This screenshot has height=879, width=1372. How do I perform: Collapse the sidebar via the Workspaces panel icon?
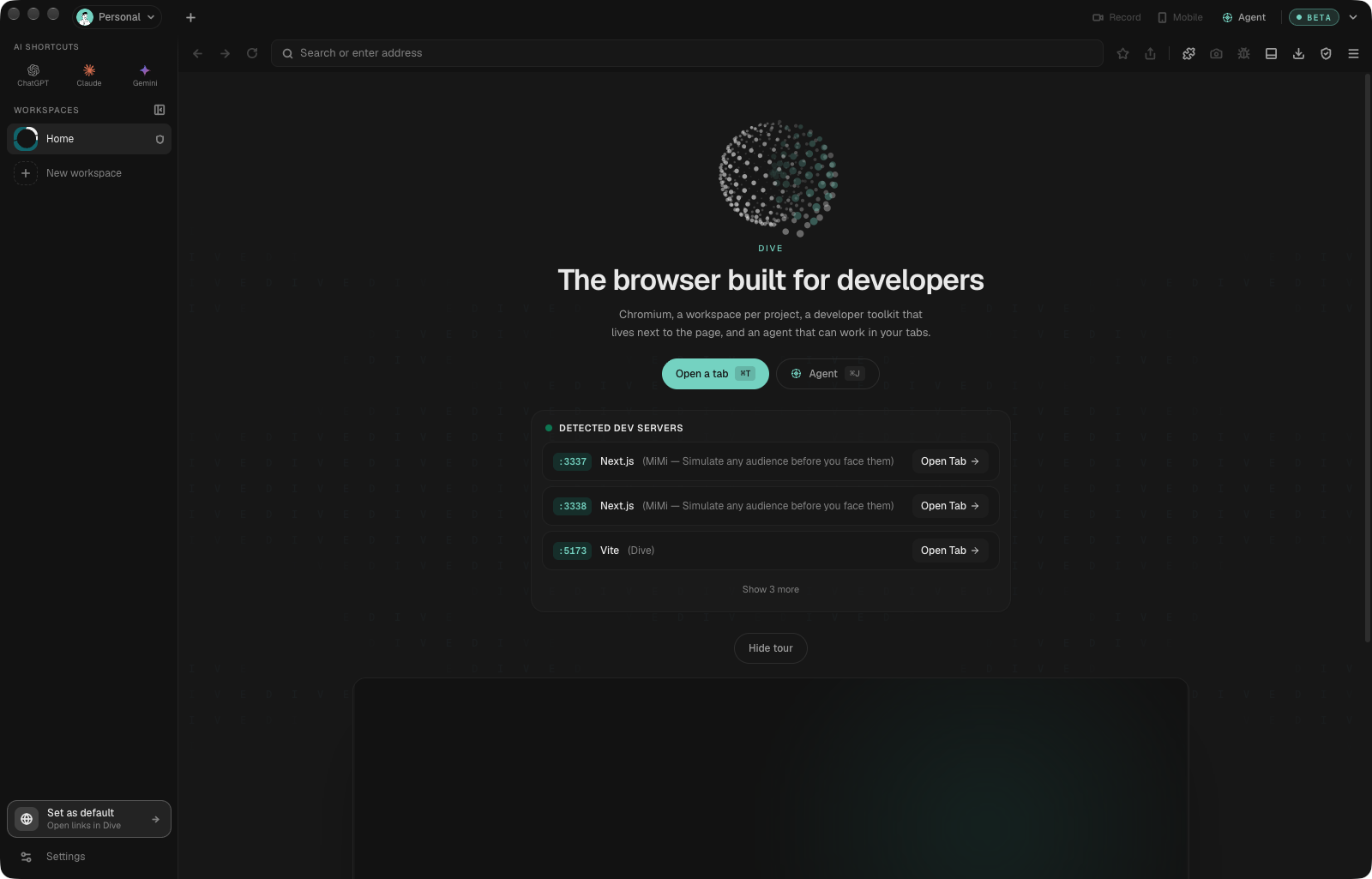(159, 110)
